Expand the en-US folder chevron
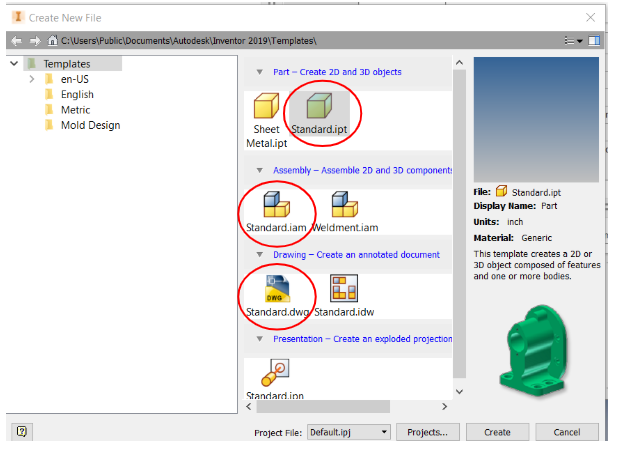 tap(32, 79)
